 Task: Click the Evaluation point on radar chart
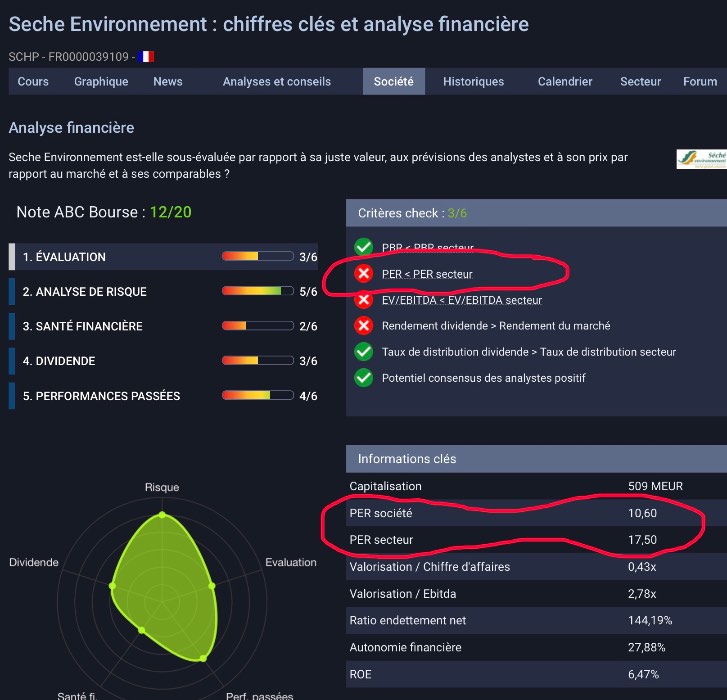tap(212, 586)
